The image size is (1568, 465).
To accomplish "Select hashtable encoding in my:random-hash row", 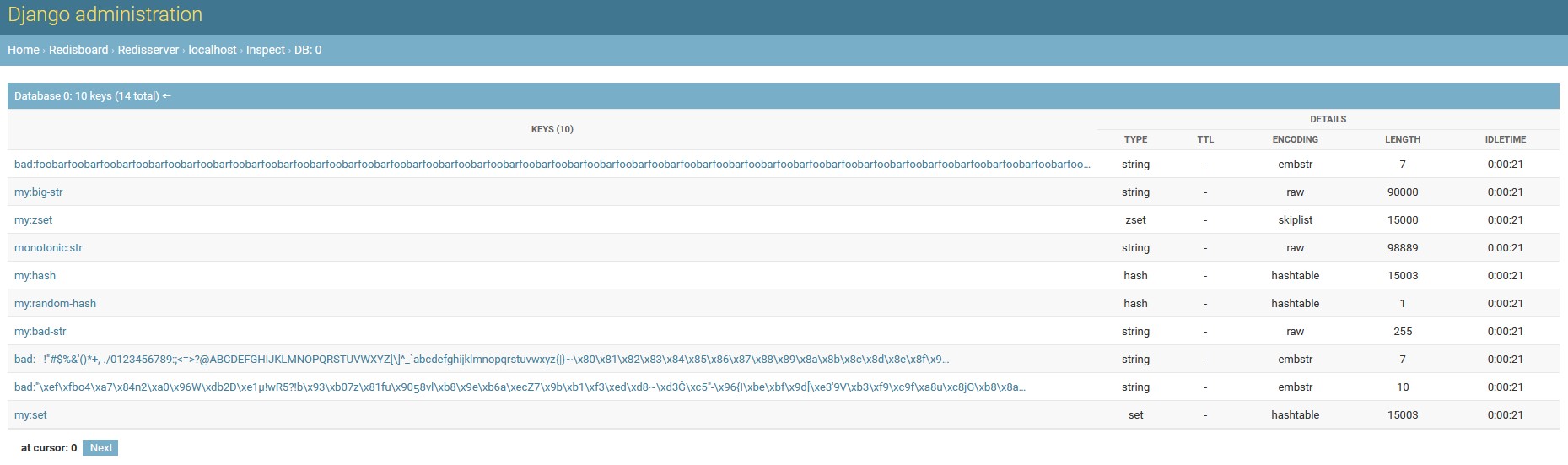I will [x=1295, y=303].
